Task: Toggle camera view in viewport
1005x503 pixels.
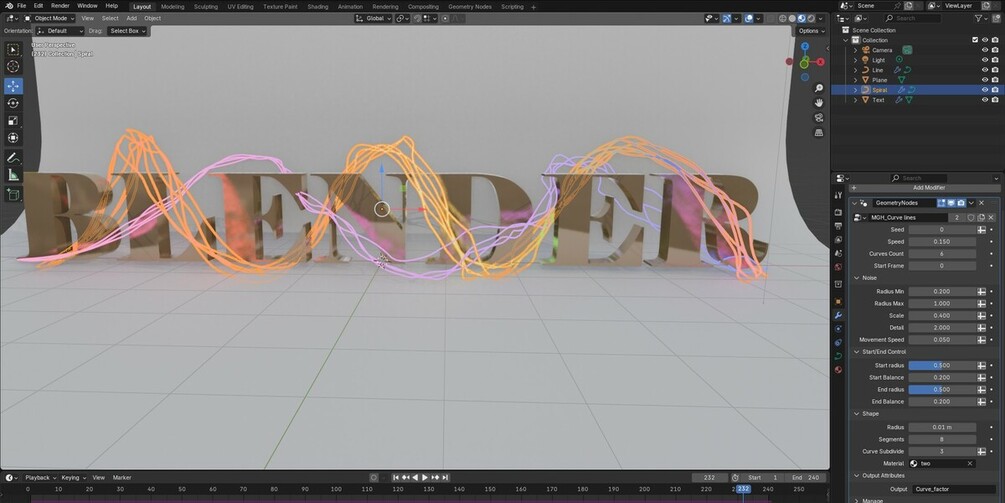Action: (x=818, y=117)
